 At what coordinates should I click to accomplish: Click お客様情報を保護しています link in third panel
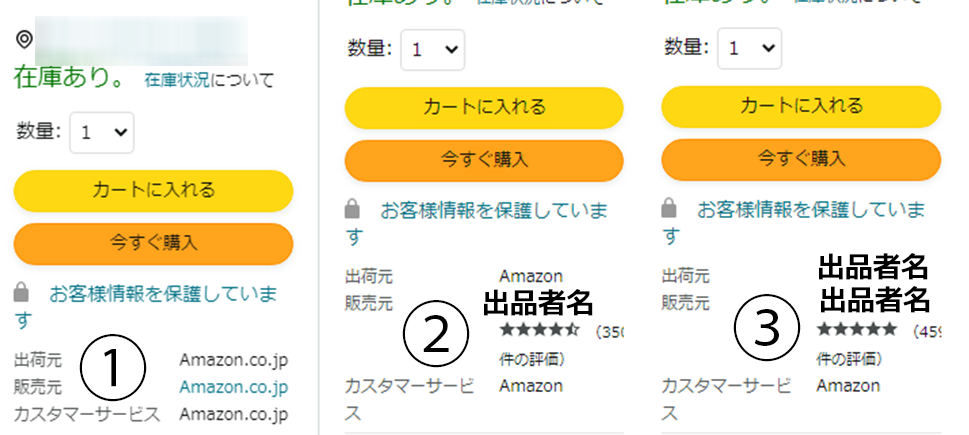(x=793, y=223)
